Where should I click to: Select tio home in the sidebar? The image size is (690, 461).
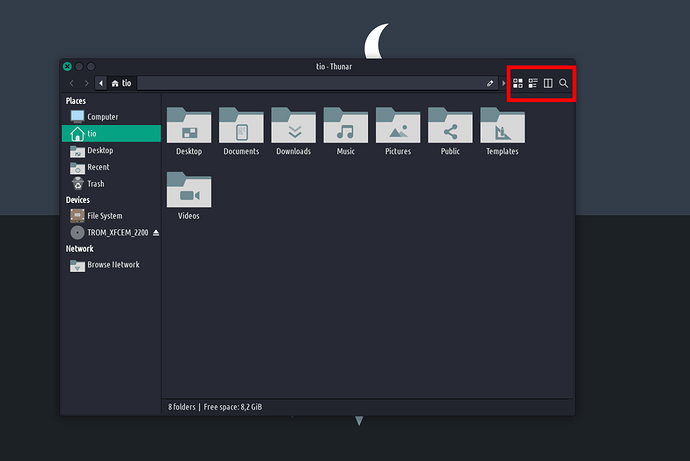click(x=111, y=133)
